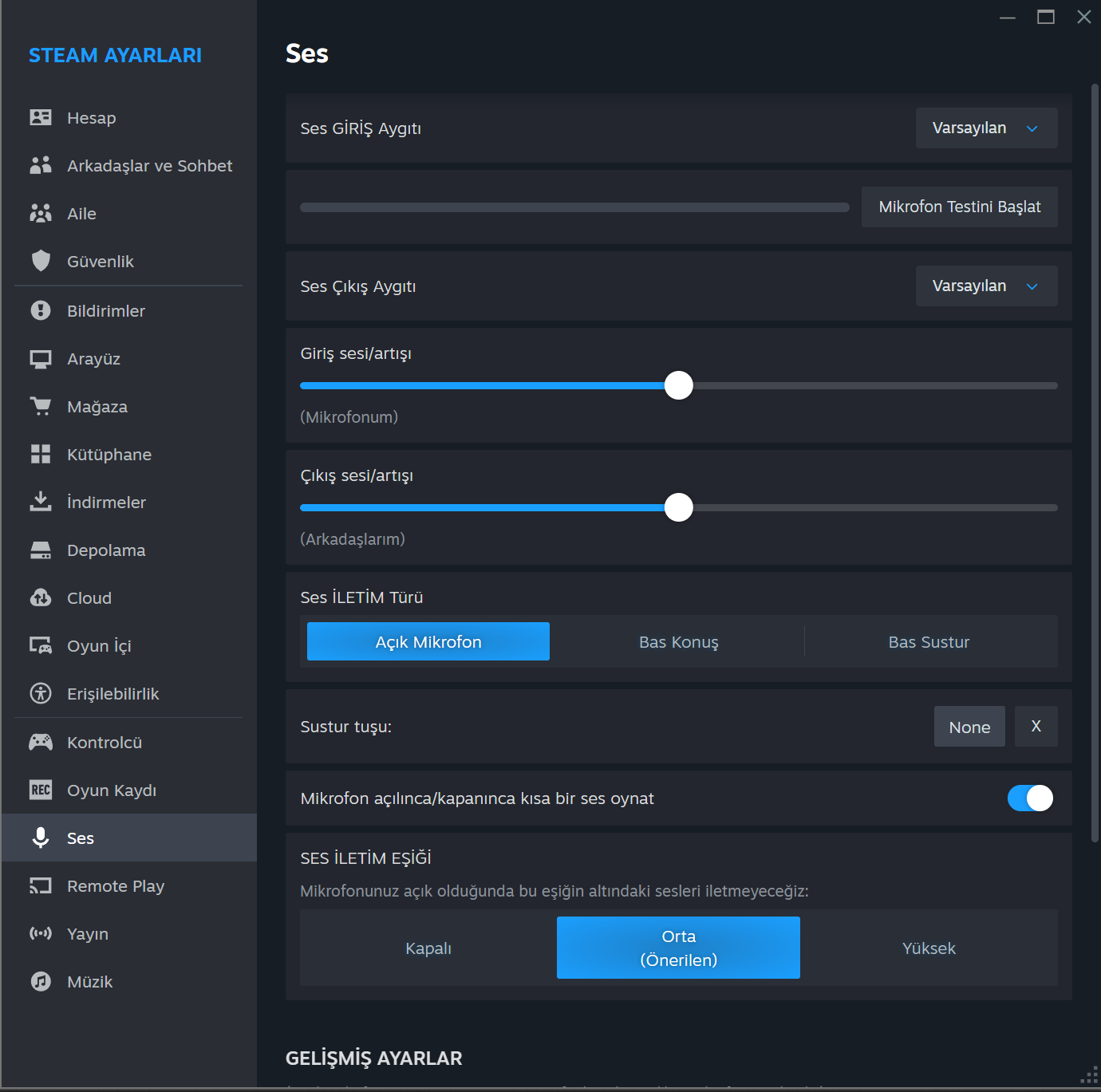Screen dimensions: 1101x1092
Task: Click the Arkadaşlar ve Sohbet people icon
Action: coord(41,166)
